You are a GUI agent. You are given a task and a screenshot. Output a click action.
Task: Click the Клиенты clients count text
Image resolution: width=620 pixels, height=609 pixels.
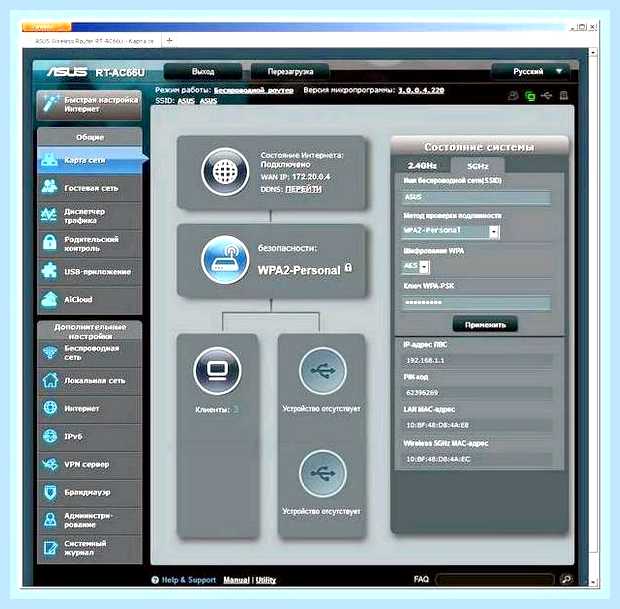pyautogui.click(x=217, y=410)
